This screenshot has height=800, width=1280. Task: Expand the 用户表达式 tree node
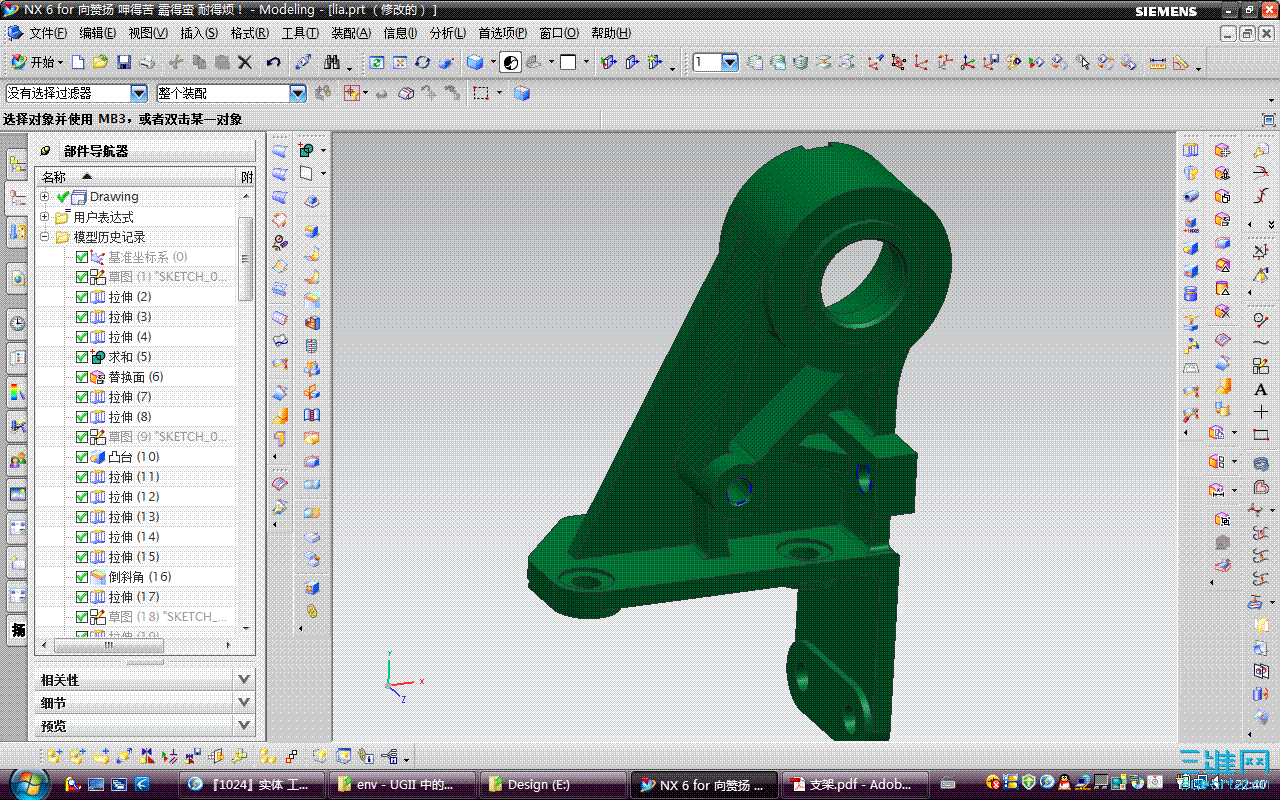[x=45, y=217]
